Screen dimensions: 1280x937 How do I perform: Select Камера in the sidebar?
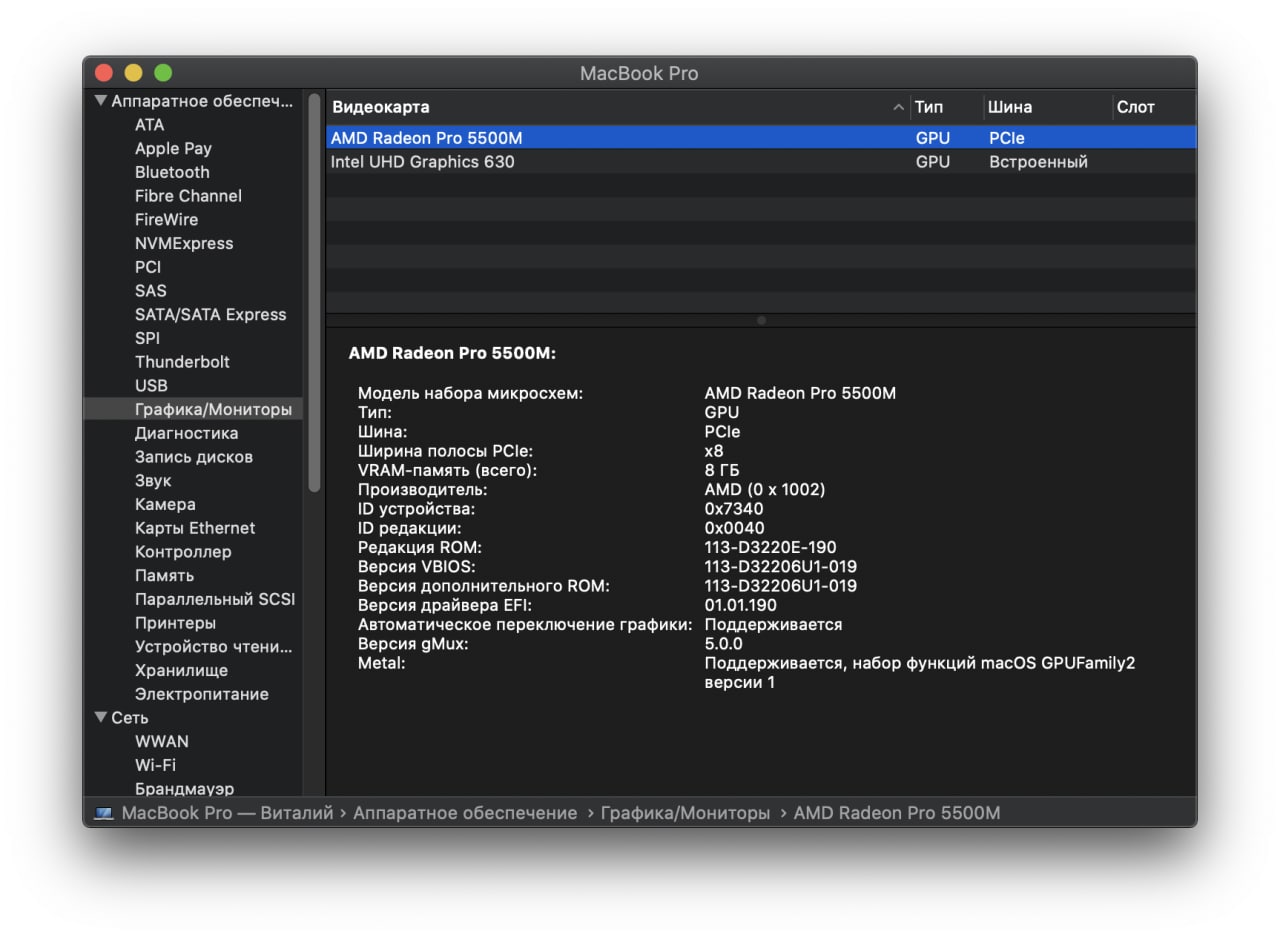[x=165, y=504]
